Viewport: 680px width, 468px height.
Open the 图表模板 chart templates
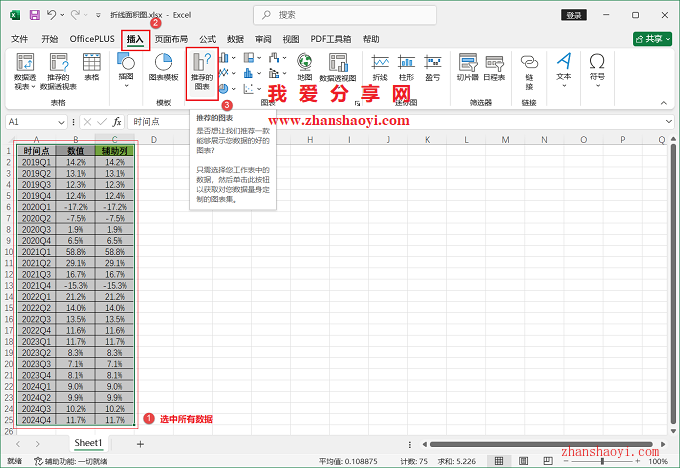click(x=163, y=67)
